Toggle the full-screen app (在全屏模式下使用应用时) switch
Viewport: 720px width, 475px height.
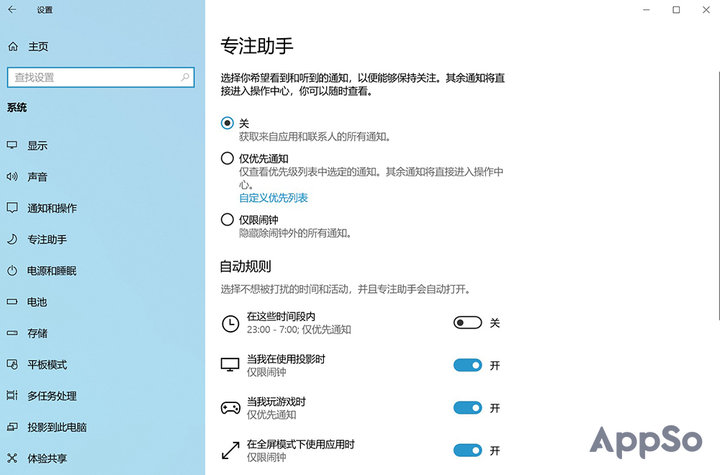pyautogui.click(x=467, y=450)
